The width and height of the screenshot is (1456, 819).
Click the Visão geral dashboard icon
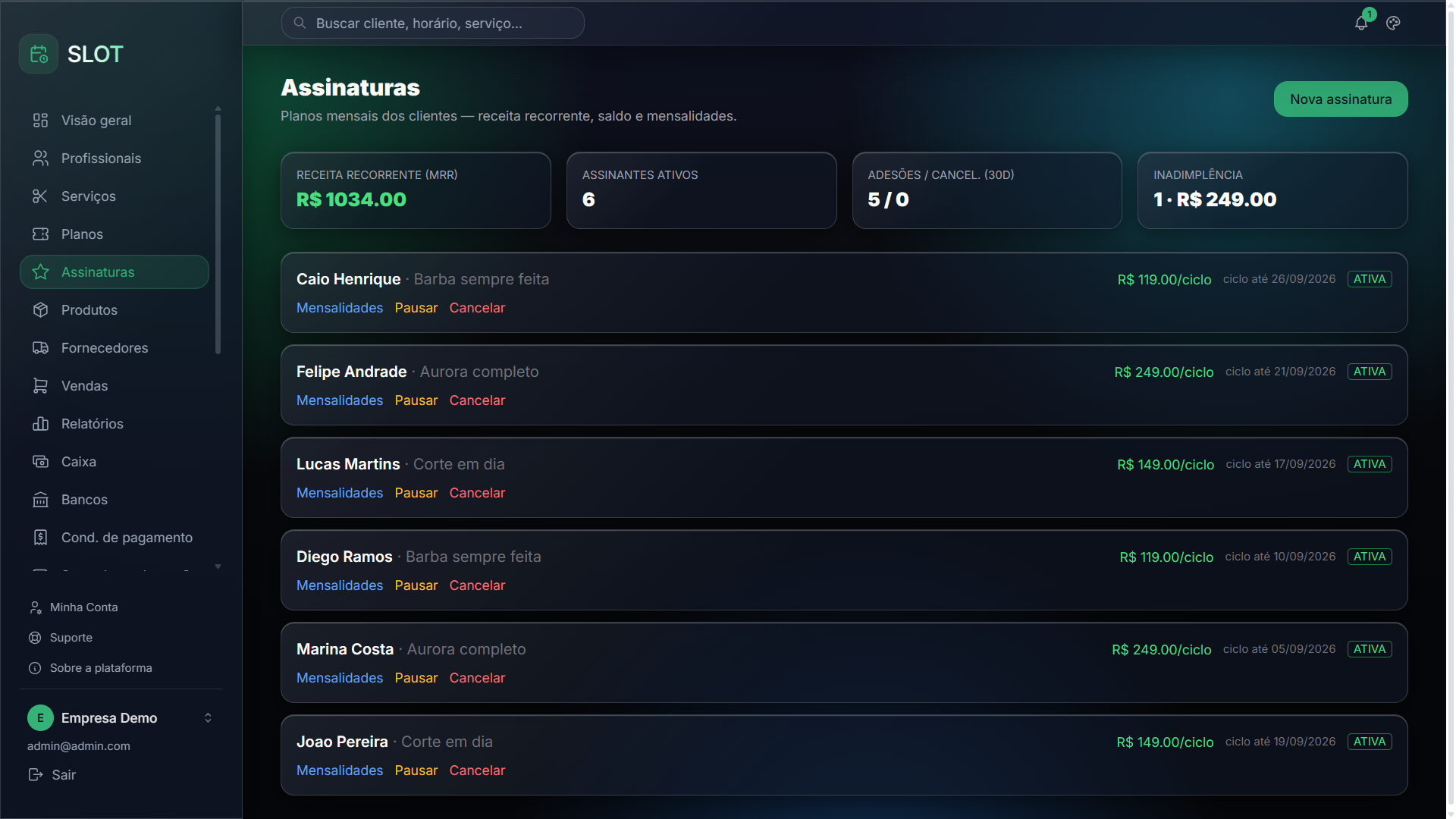click(x=40, y=121)
